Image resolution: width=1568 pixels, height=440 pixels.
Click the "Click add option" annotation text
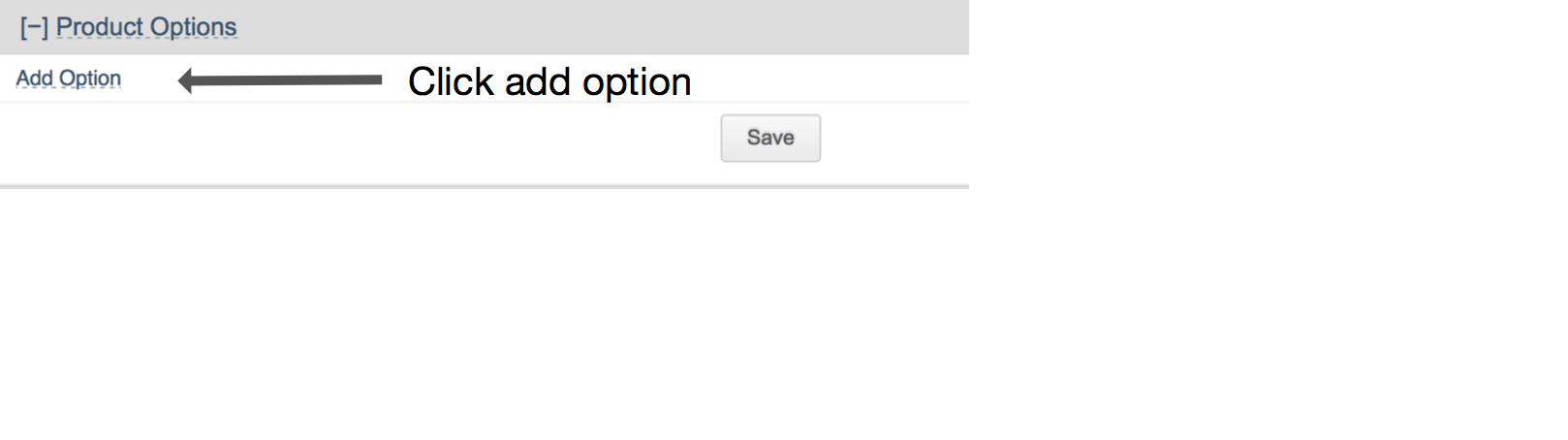click(549, 82)
